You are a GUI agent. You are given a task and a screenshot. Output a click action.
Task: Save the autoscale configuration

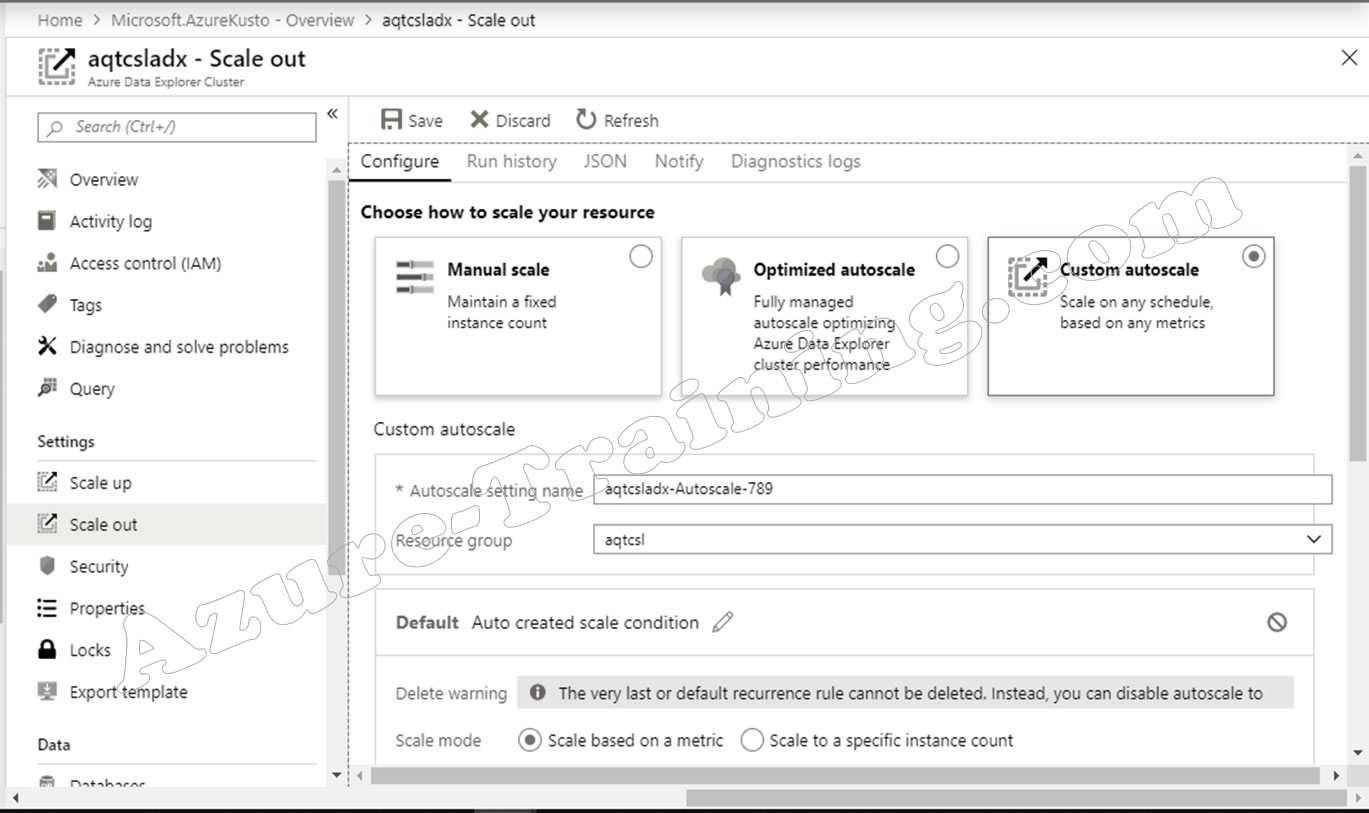tap(410, 120)
